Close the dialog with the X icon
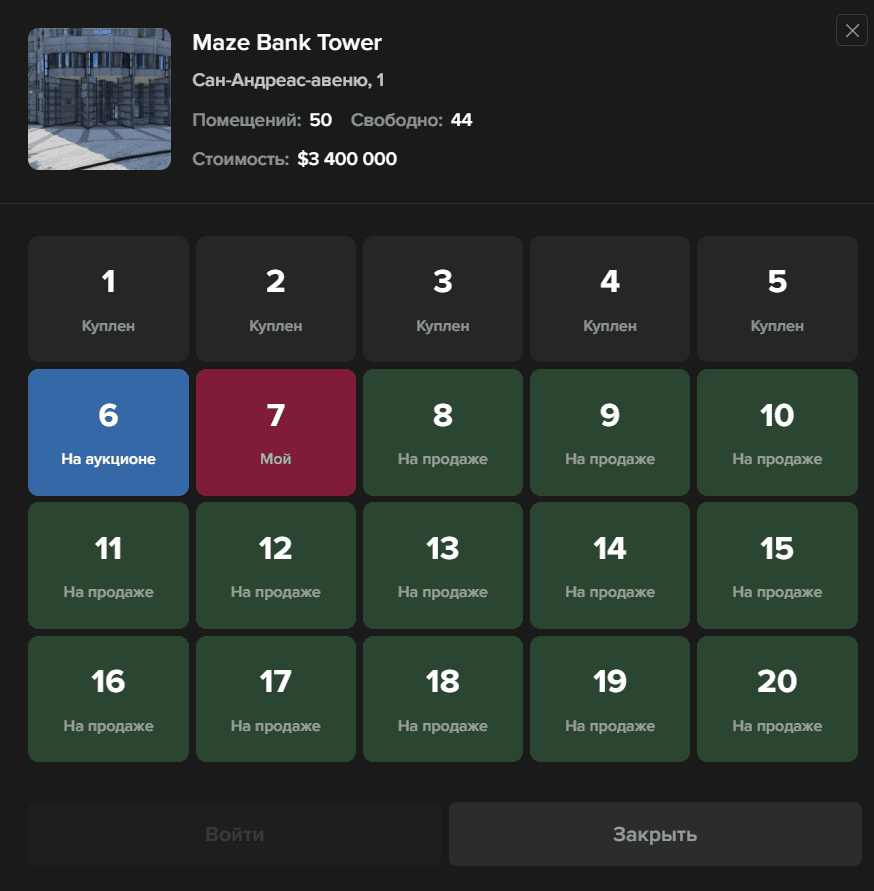 [852, 31]
